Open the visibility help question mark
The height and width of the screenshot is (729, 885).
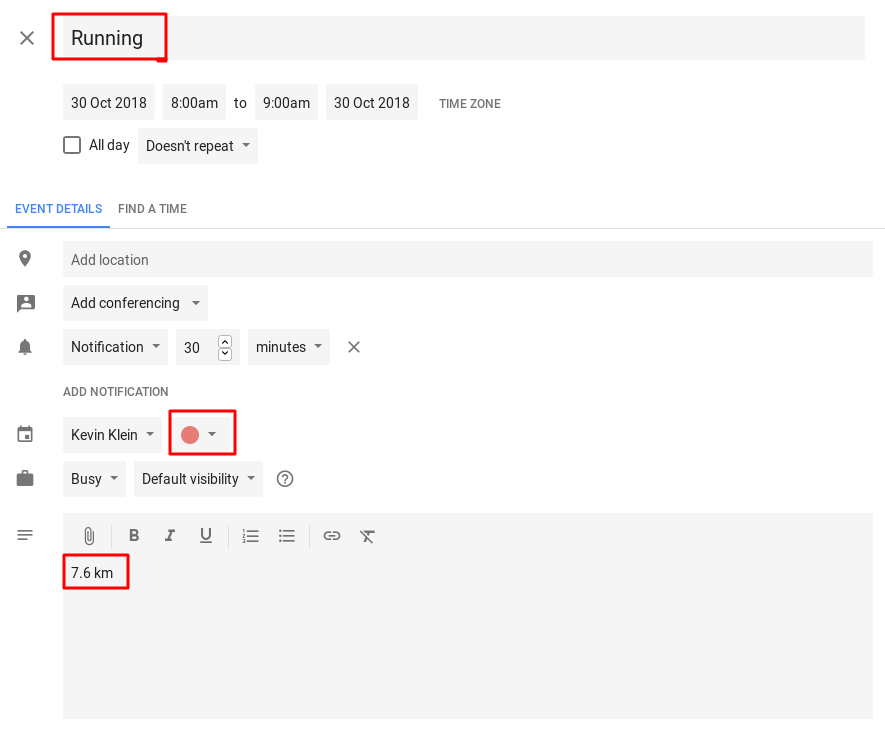pos(285,478)
